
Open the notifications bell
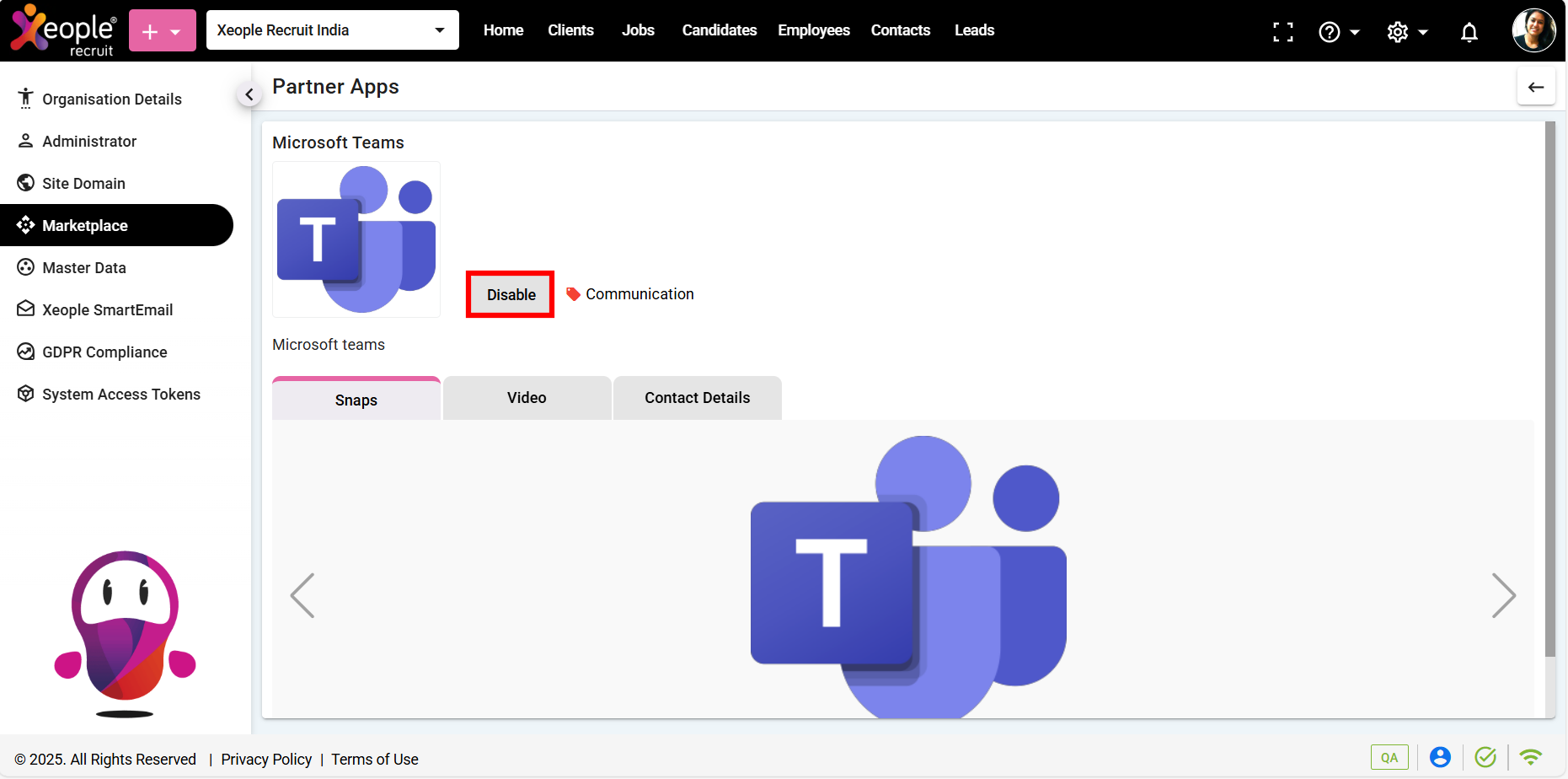(x=1469, y=32)
